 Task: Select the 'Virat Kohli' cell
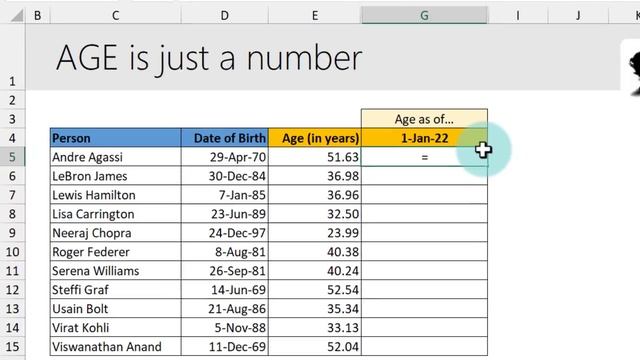[116, 328]
